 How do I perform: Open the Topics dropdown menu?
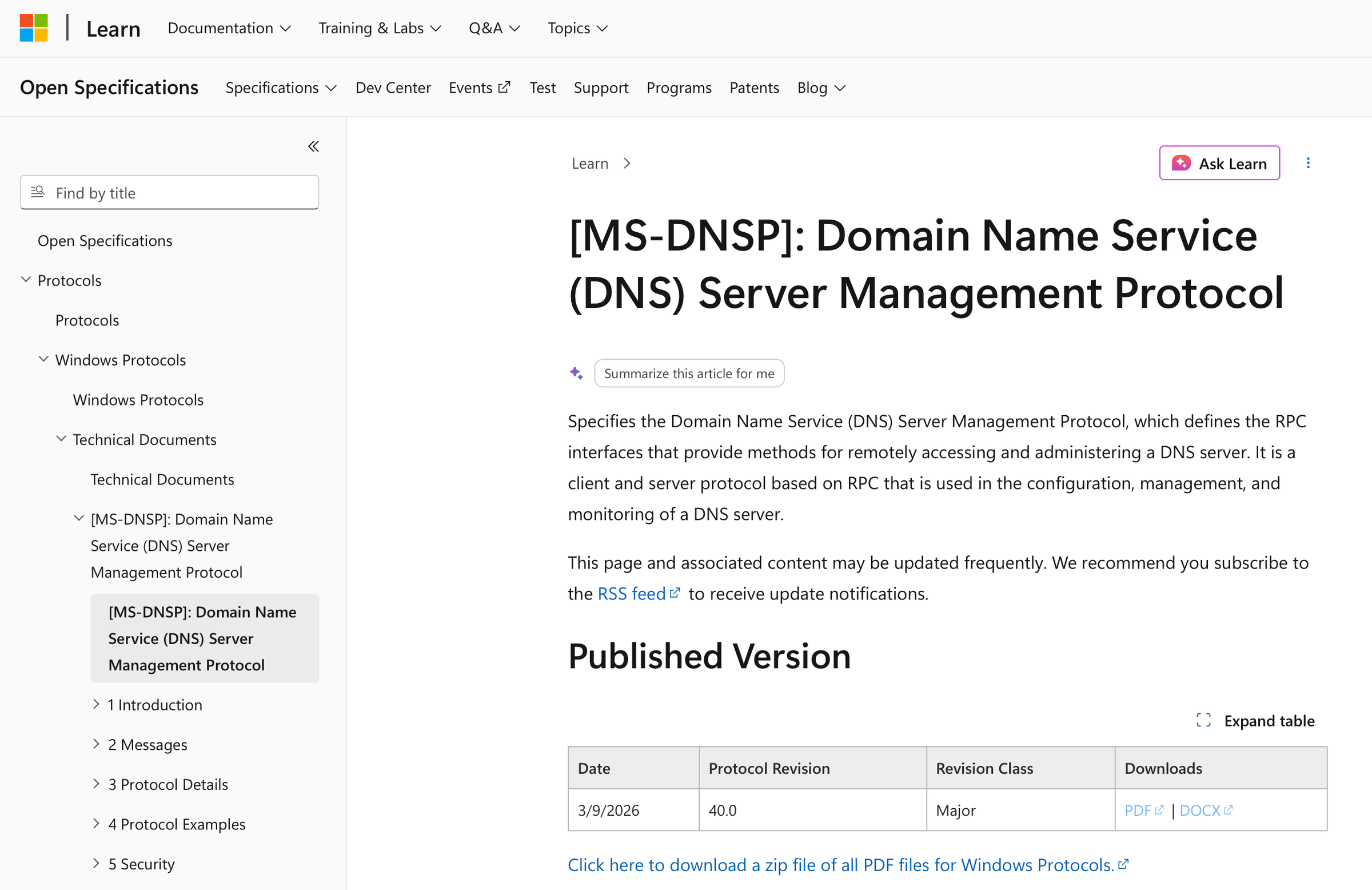click(577, 28)
